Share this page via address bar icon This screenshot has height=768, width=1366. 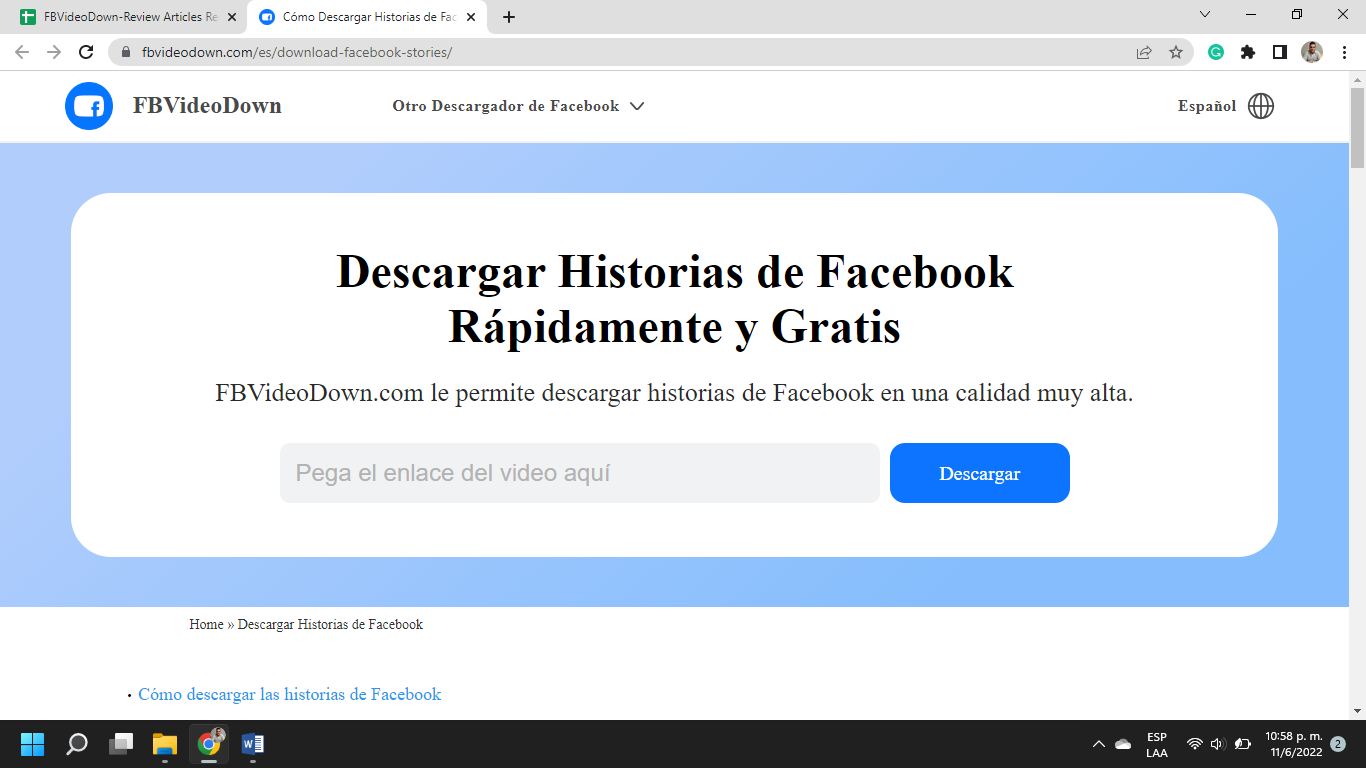point(1144,52)
